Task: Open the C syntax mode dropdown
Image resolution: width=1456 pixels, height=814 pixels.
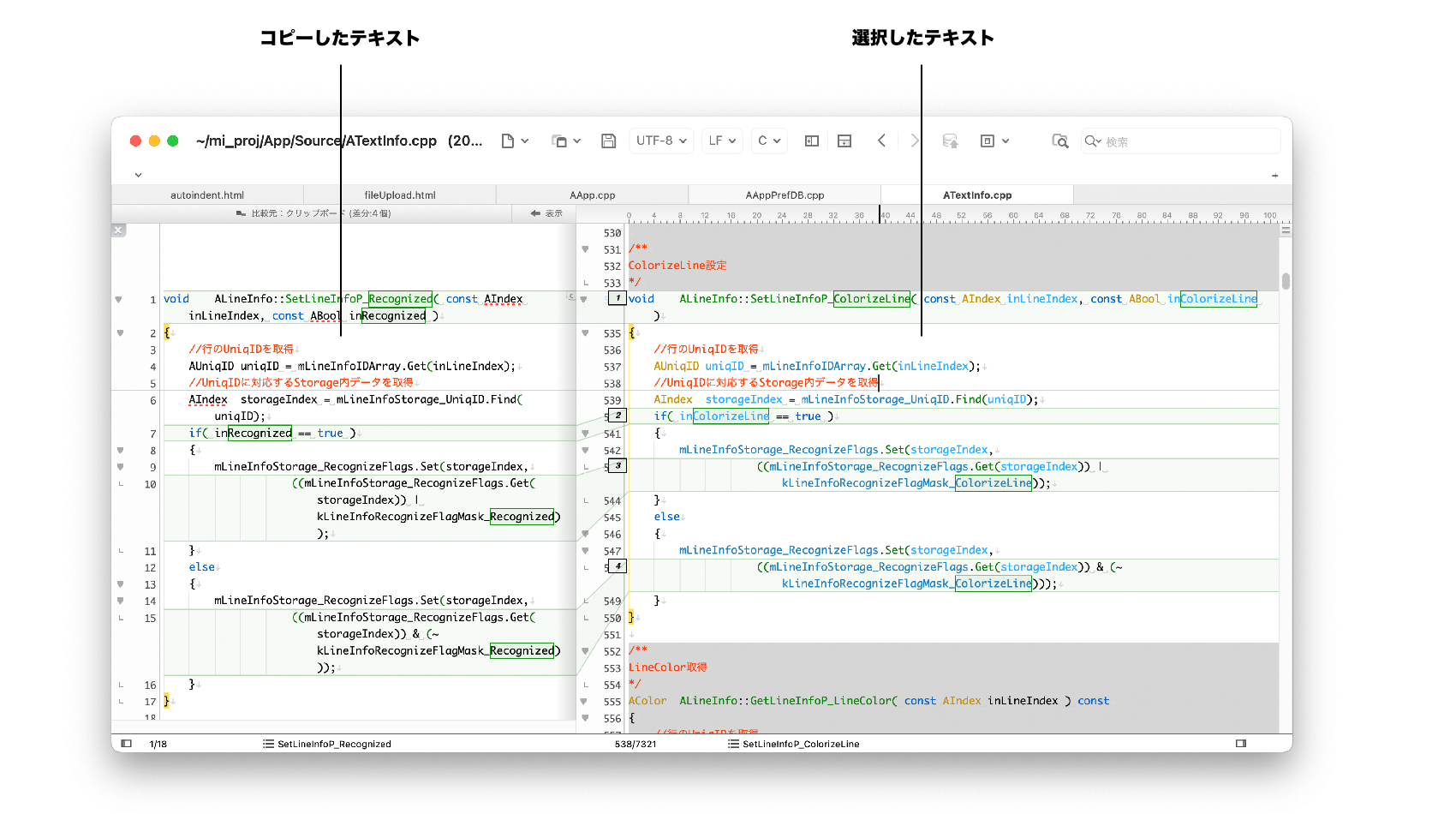Action: coord(769,141)
